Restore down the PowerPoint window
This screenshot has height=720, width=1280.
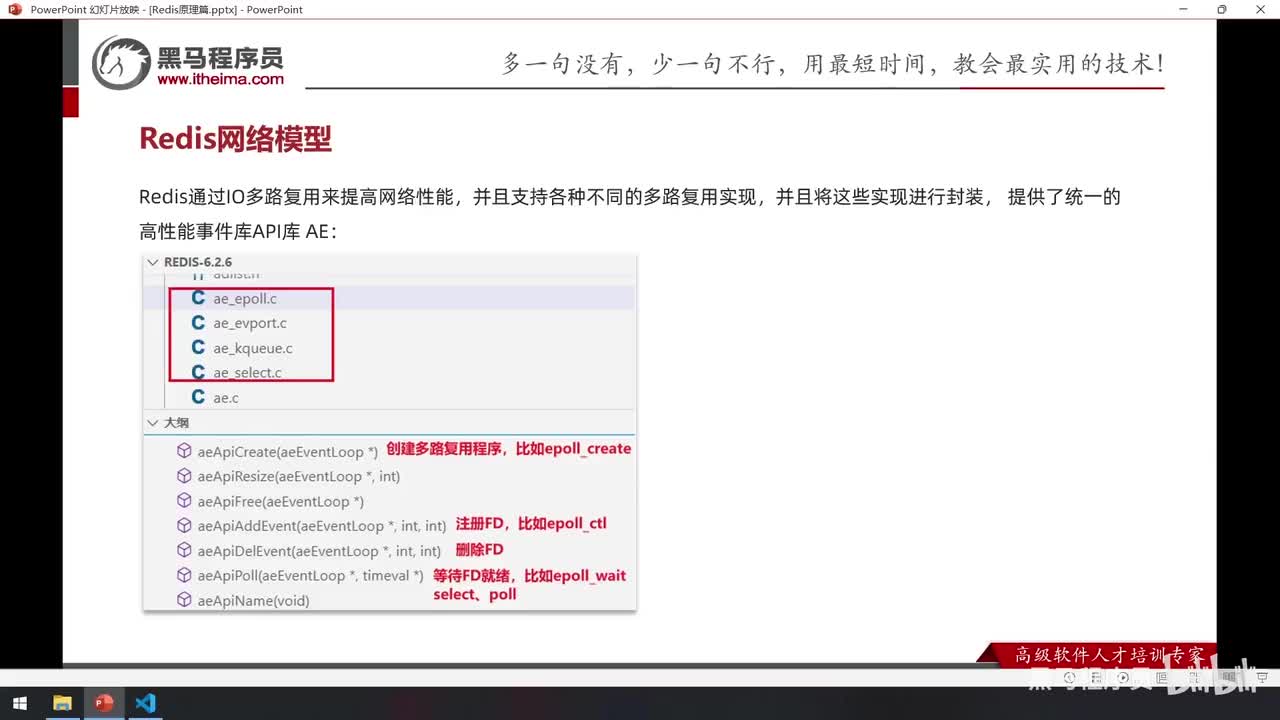[1221, 9]
